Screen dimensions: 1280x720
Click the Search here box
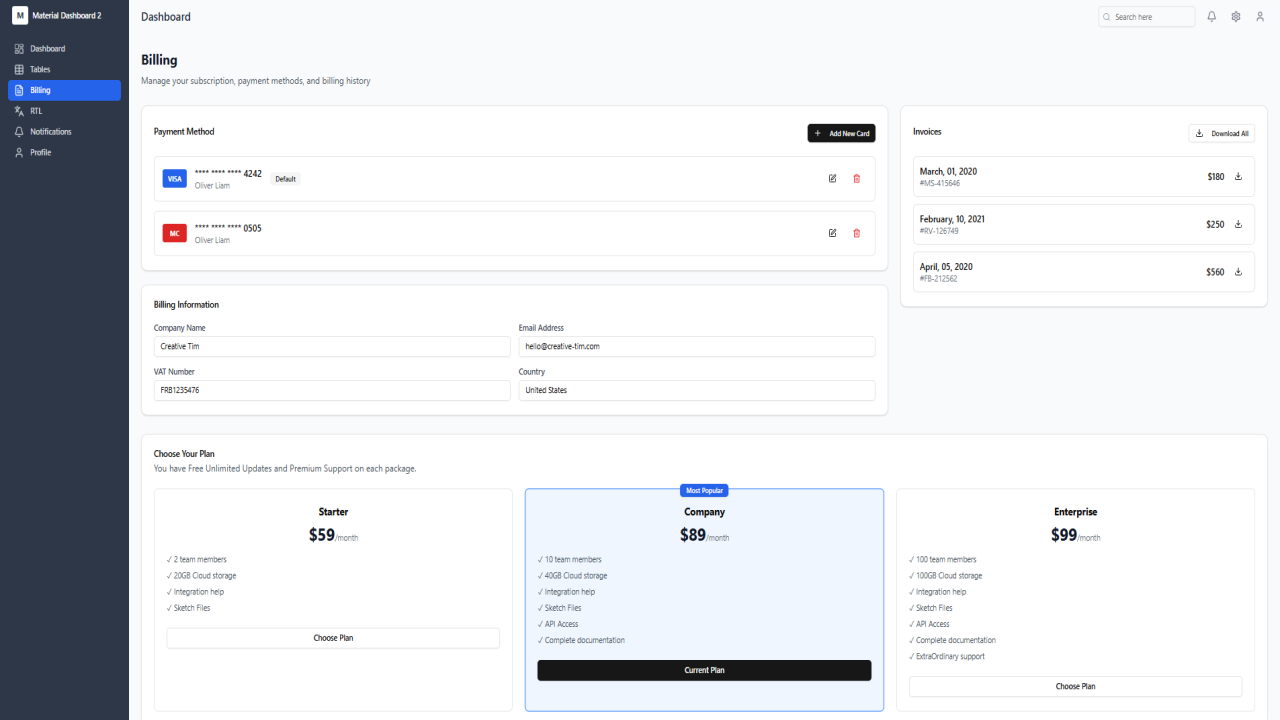click(x=1146, y=17)
